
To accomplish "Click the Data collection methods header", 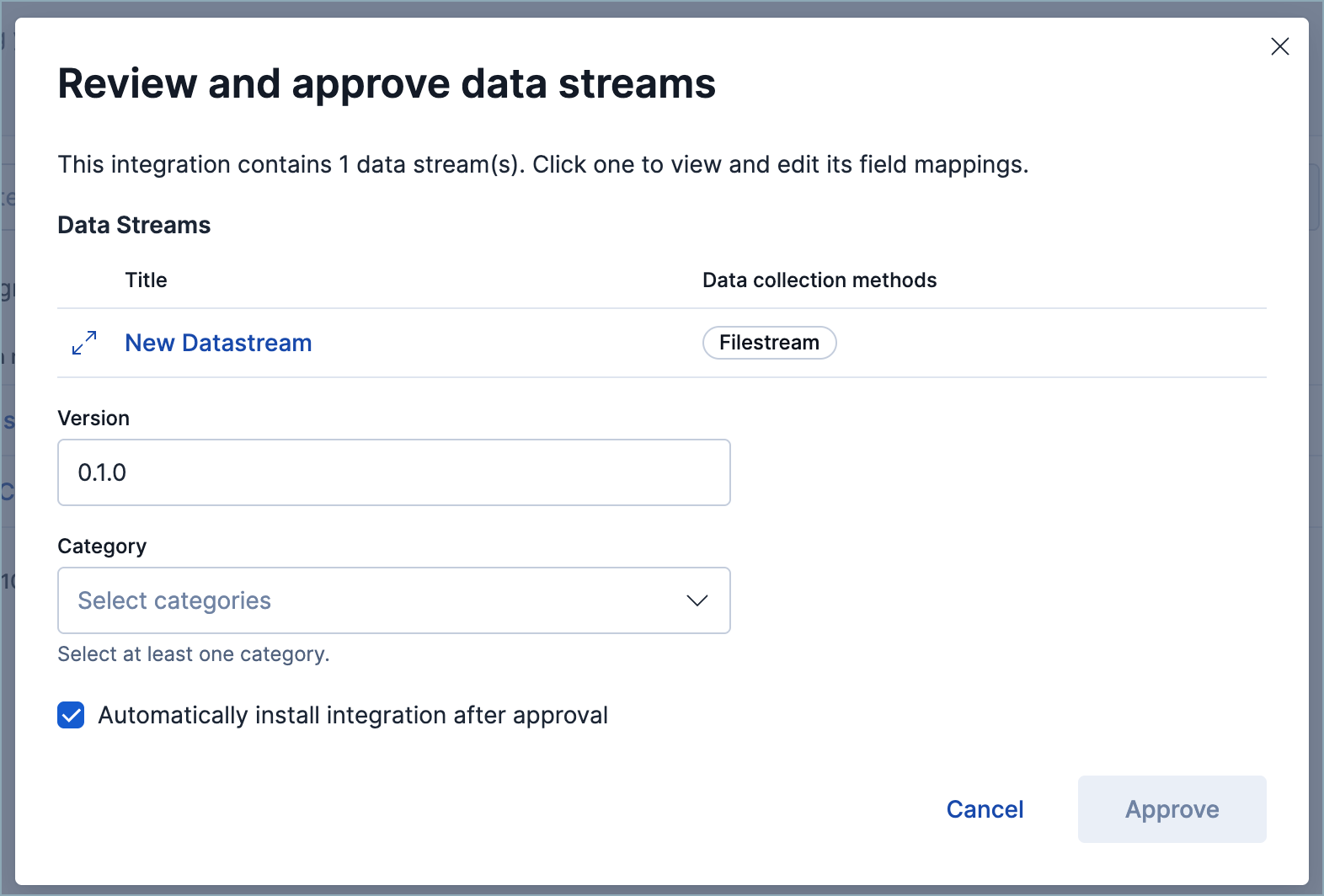I will click(x=819, y=280).
